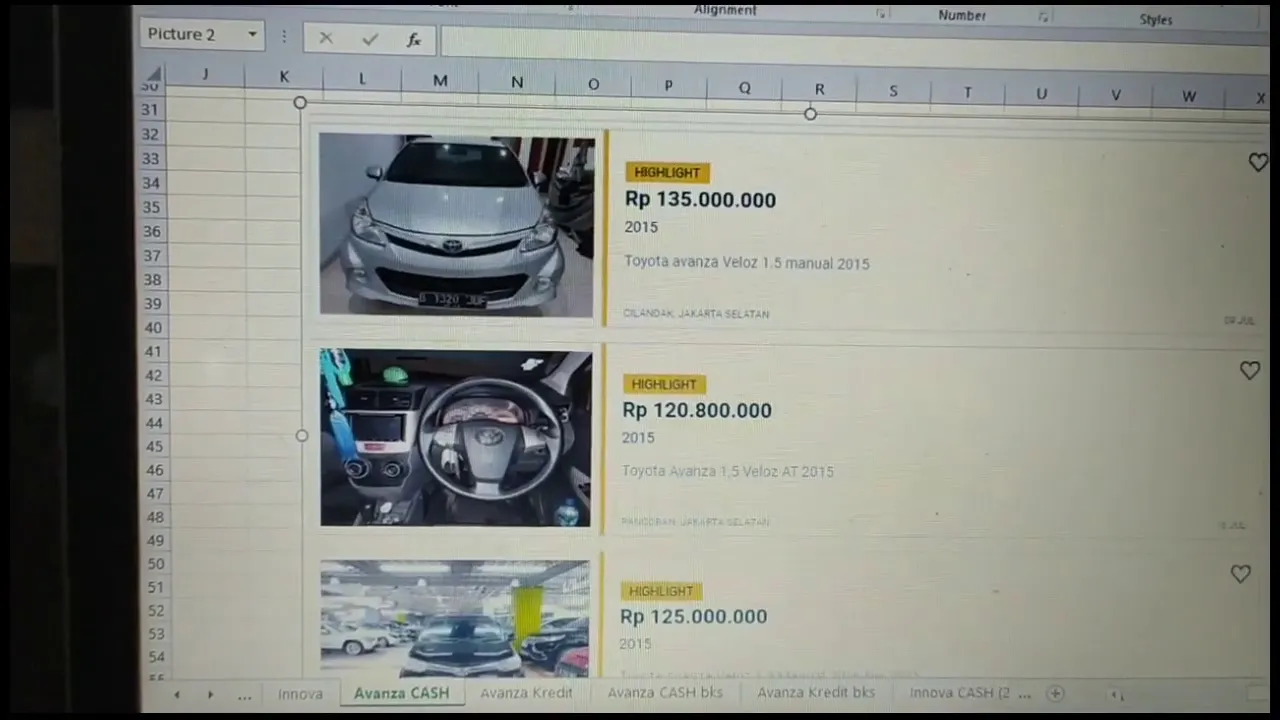Viewport: 1280px width, 720px height.
Task: Cancel entry with the X formula bar icon
Action: coord(325,38)
